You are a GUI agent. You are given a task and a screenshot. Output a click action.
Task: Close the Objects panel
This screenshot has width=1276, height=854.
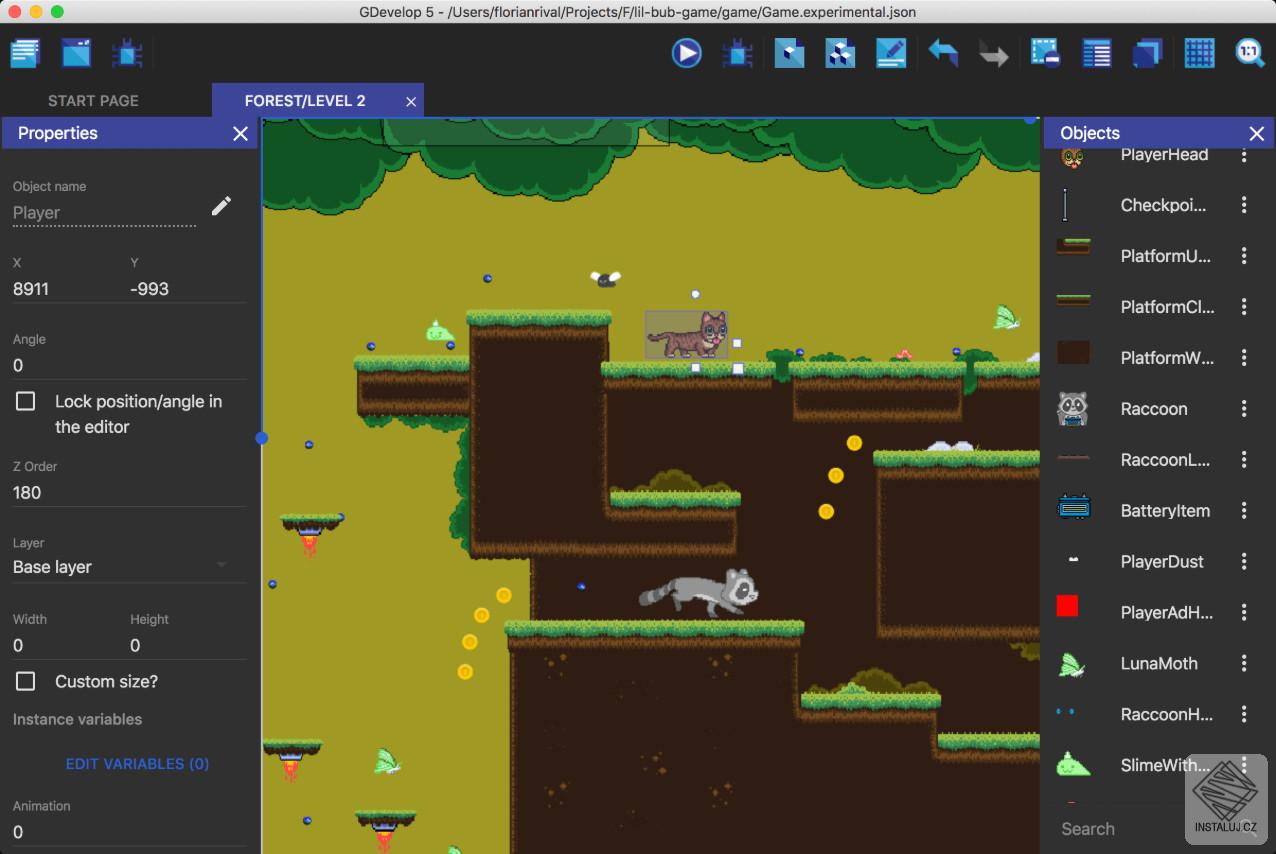tap(1257, 134)
